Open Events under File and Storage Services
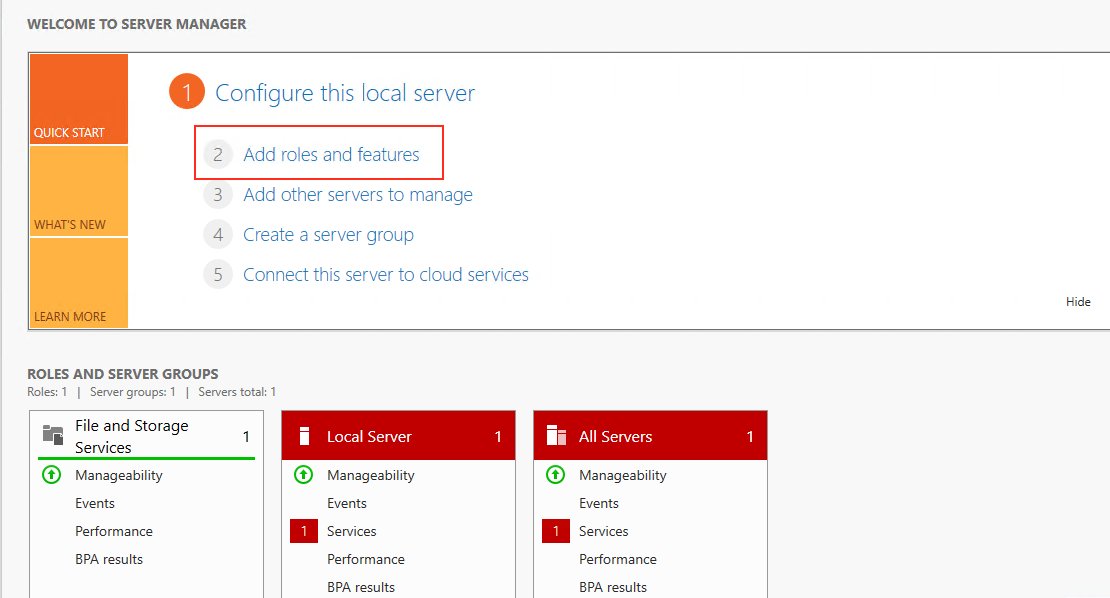Image resolution: width=1110 pixels, height=598 pixels. (x=95, y=503)
